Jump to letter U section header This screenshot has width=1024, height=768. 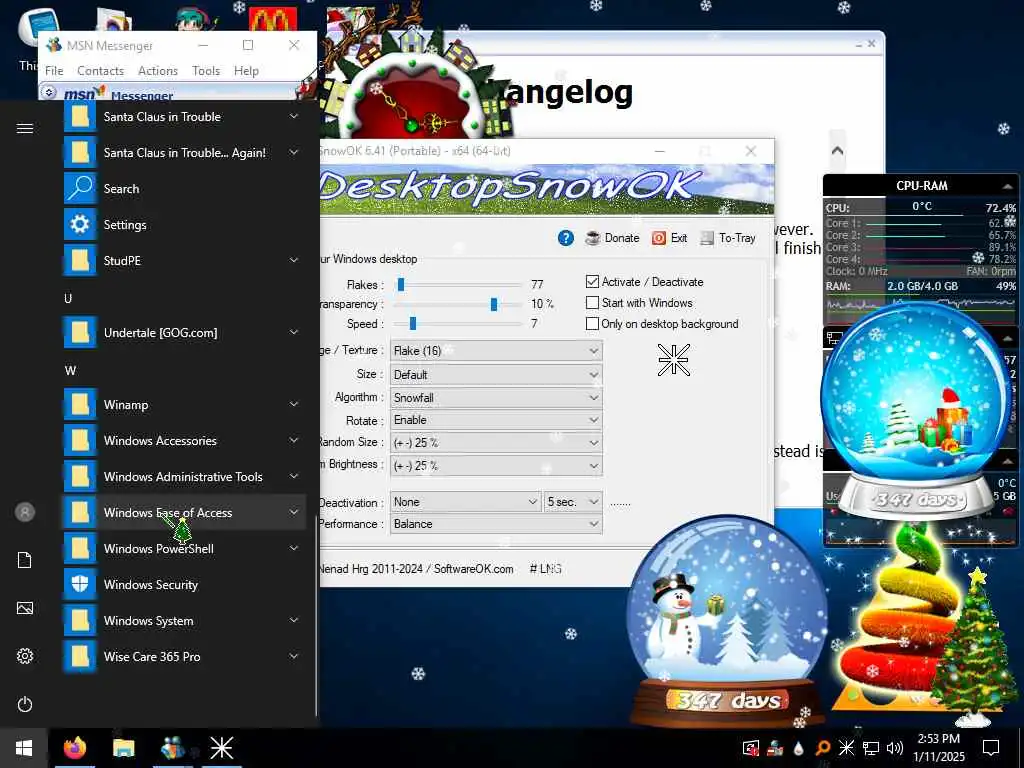pyautogui.click(x=68, y=298)
